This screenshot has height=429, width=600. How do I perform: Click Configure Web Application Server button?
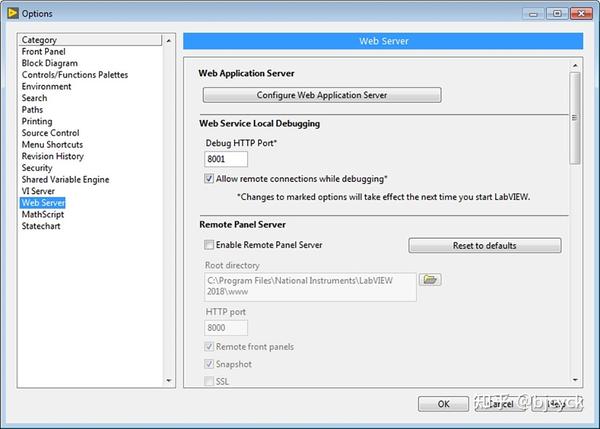tap(322, 95)
